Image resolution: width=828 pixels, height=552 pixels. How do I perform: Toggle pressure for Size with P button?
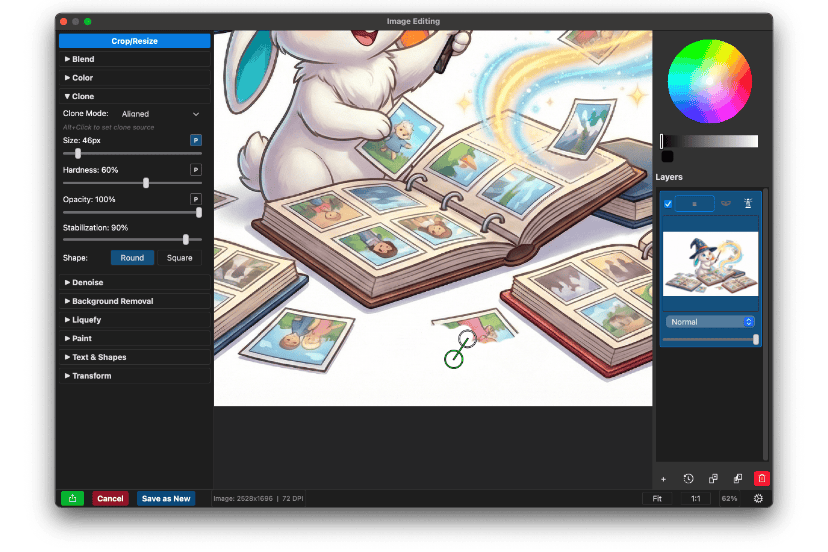tap(195, 141)
